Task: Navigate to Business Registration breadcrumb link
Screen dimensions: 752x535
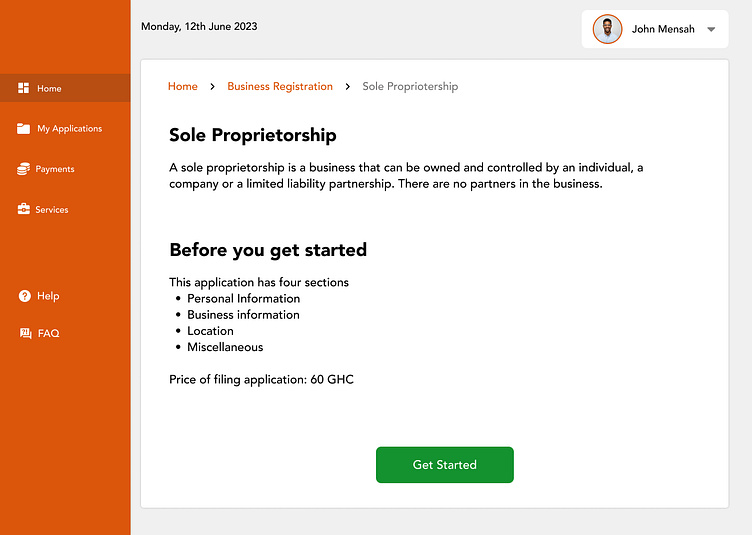Action: 280,87
